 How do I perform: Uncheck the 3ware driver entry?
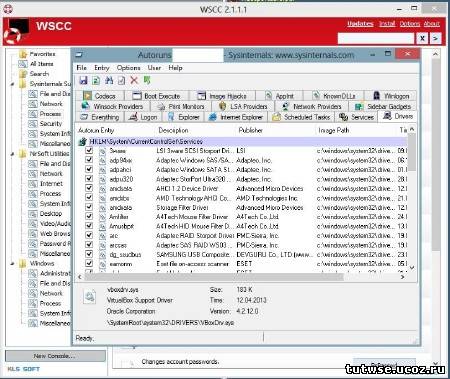click(x=89, y=150)
